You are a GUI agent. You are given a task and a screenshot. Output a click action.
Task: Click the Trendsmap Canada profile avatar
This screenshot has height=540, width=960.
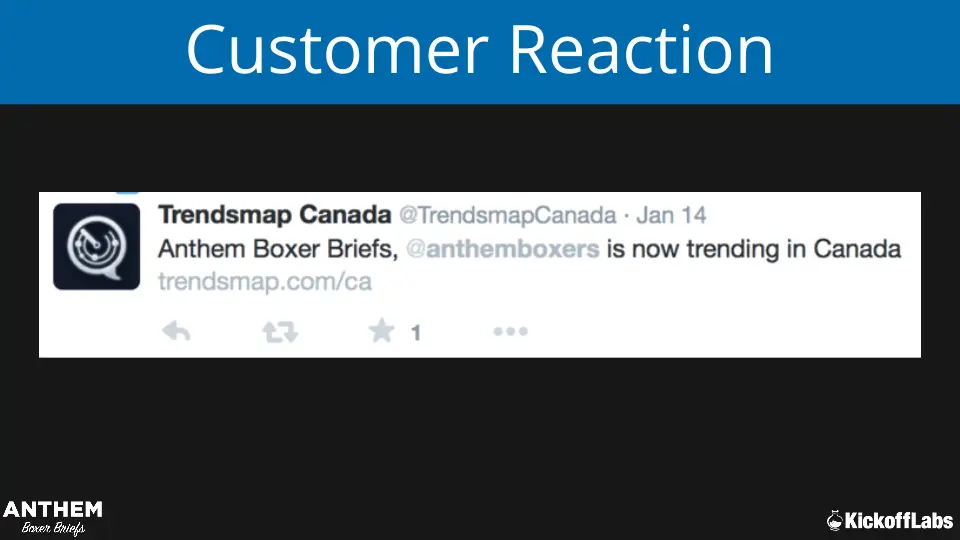[96, 247]
